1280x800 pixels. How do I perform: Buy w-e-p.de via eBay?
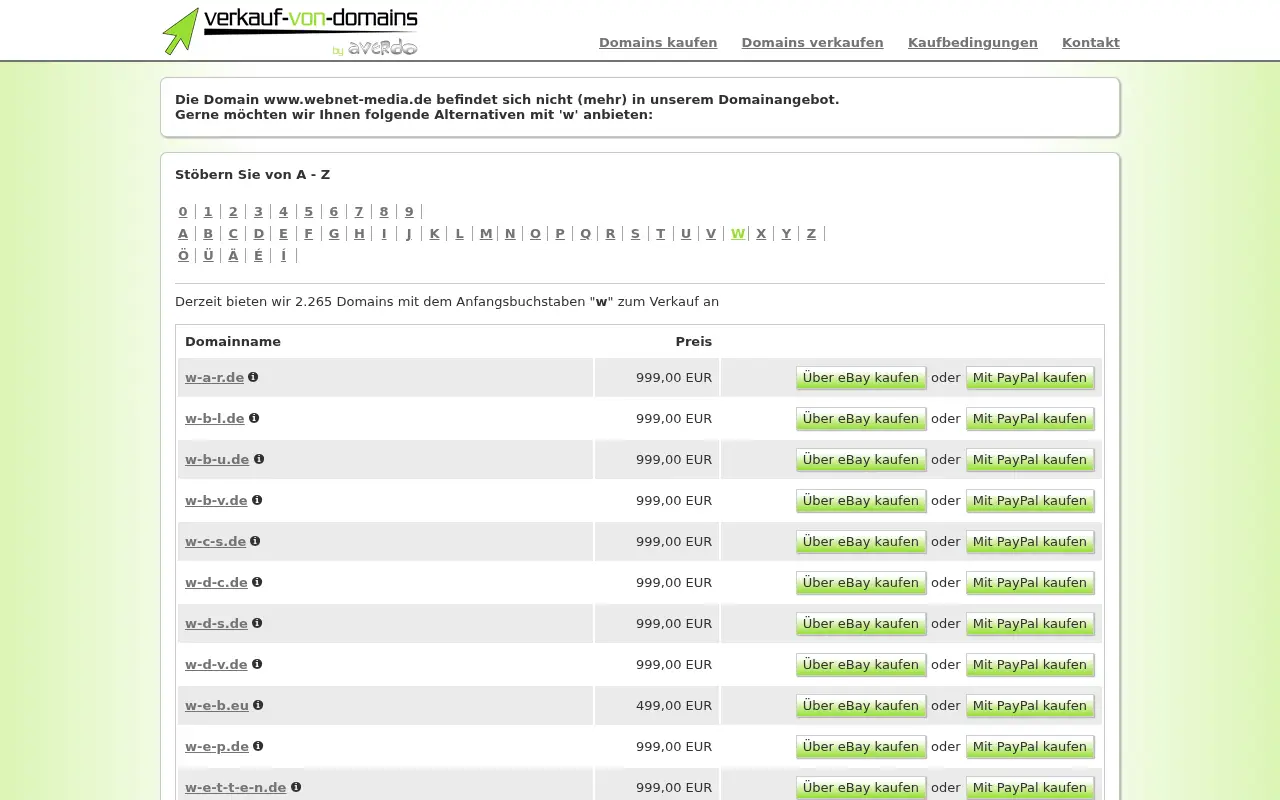pyautogui.click(x=861, y=747)
